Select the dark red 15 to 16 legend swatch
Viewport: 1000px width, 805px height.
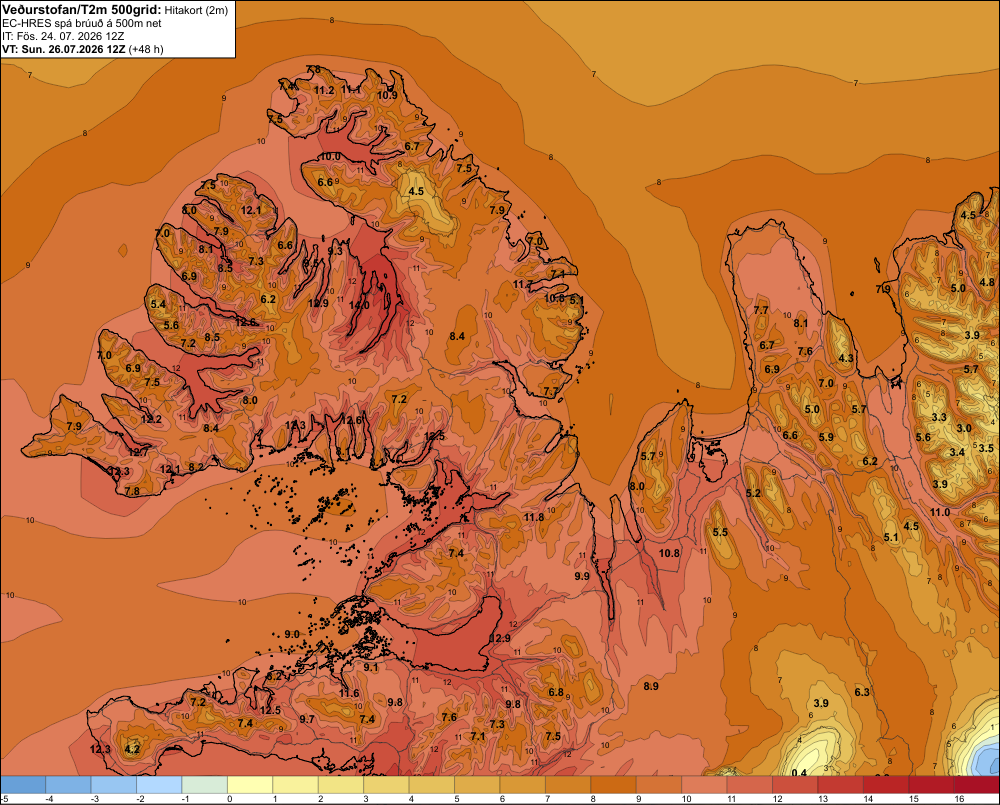931,785
